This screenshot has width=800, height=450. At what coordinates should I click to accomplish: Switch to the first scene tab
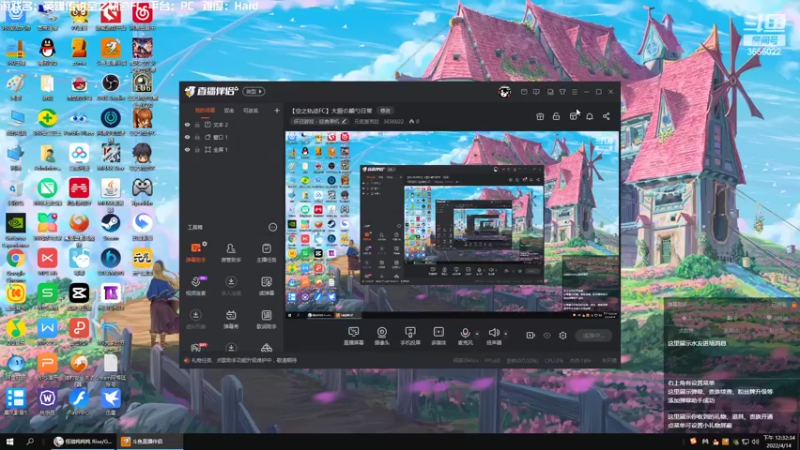click(x=205, y=111)
